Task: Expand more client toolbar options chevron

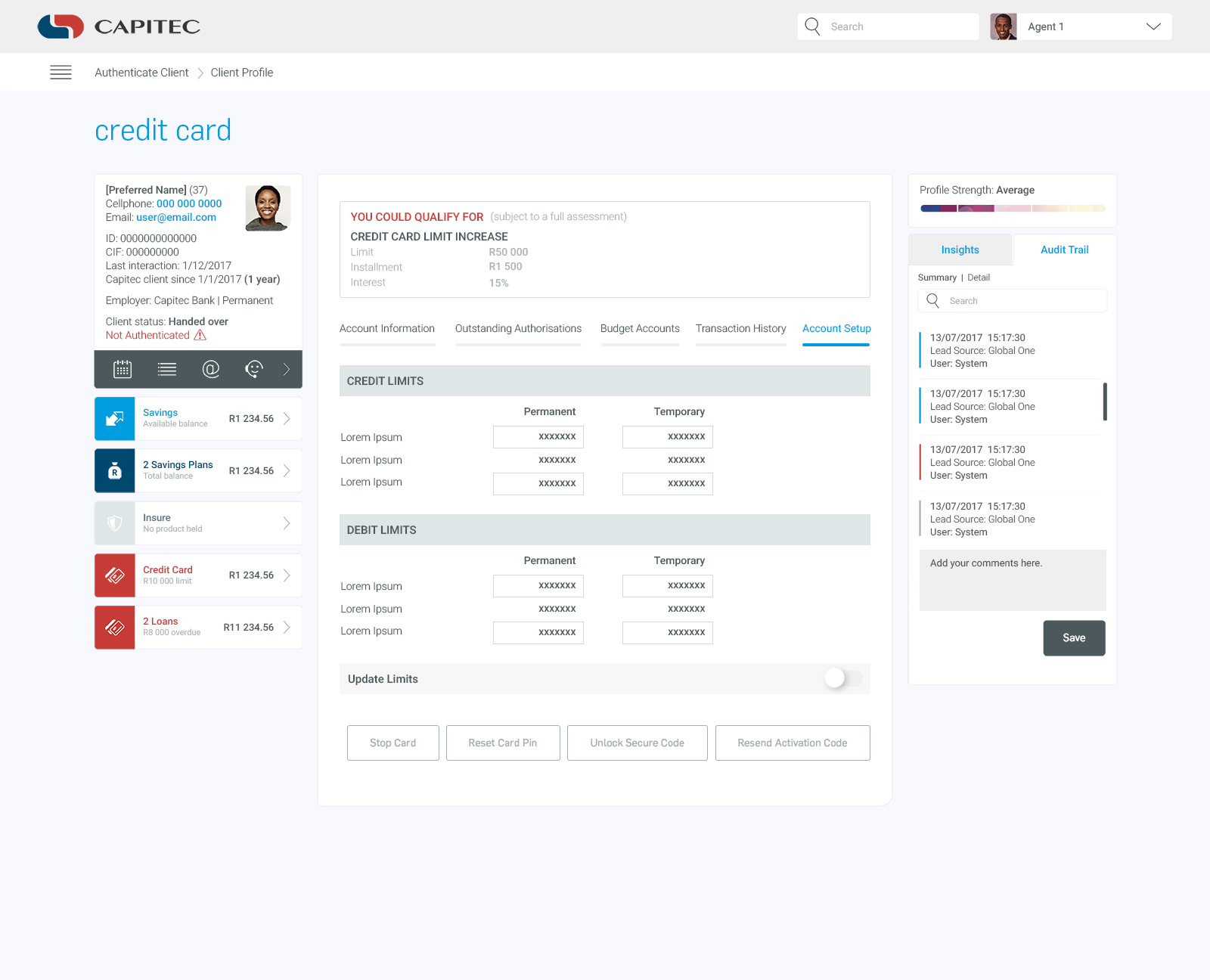Action: coord(287,369)
